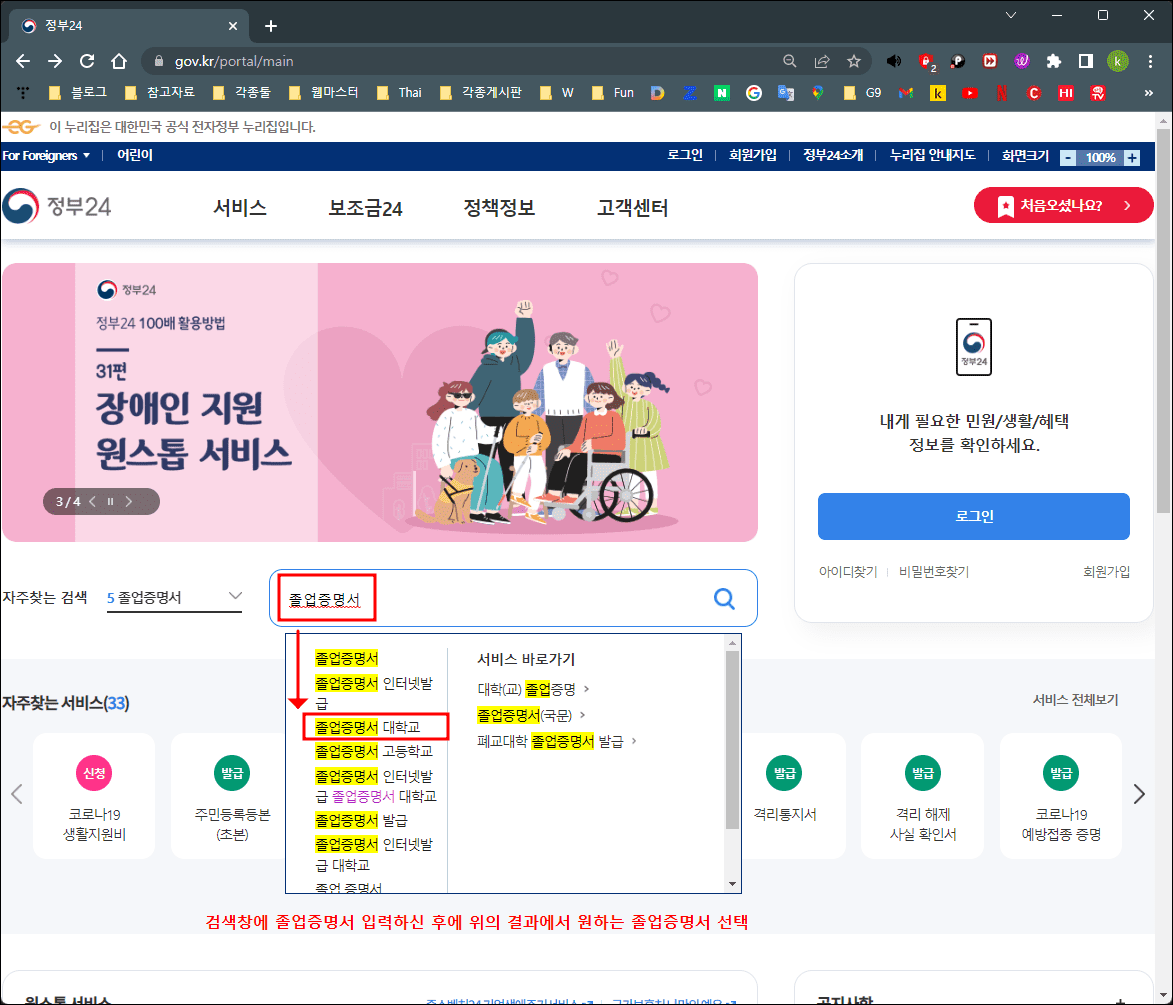The width and height of the screenshot is (1173, 1005).
Task: Click + to increase 화면크기 zoom
Action: [1131, 156]
